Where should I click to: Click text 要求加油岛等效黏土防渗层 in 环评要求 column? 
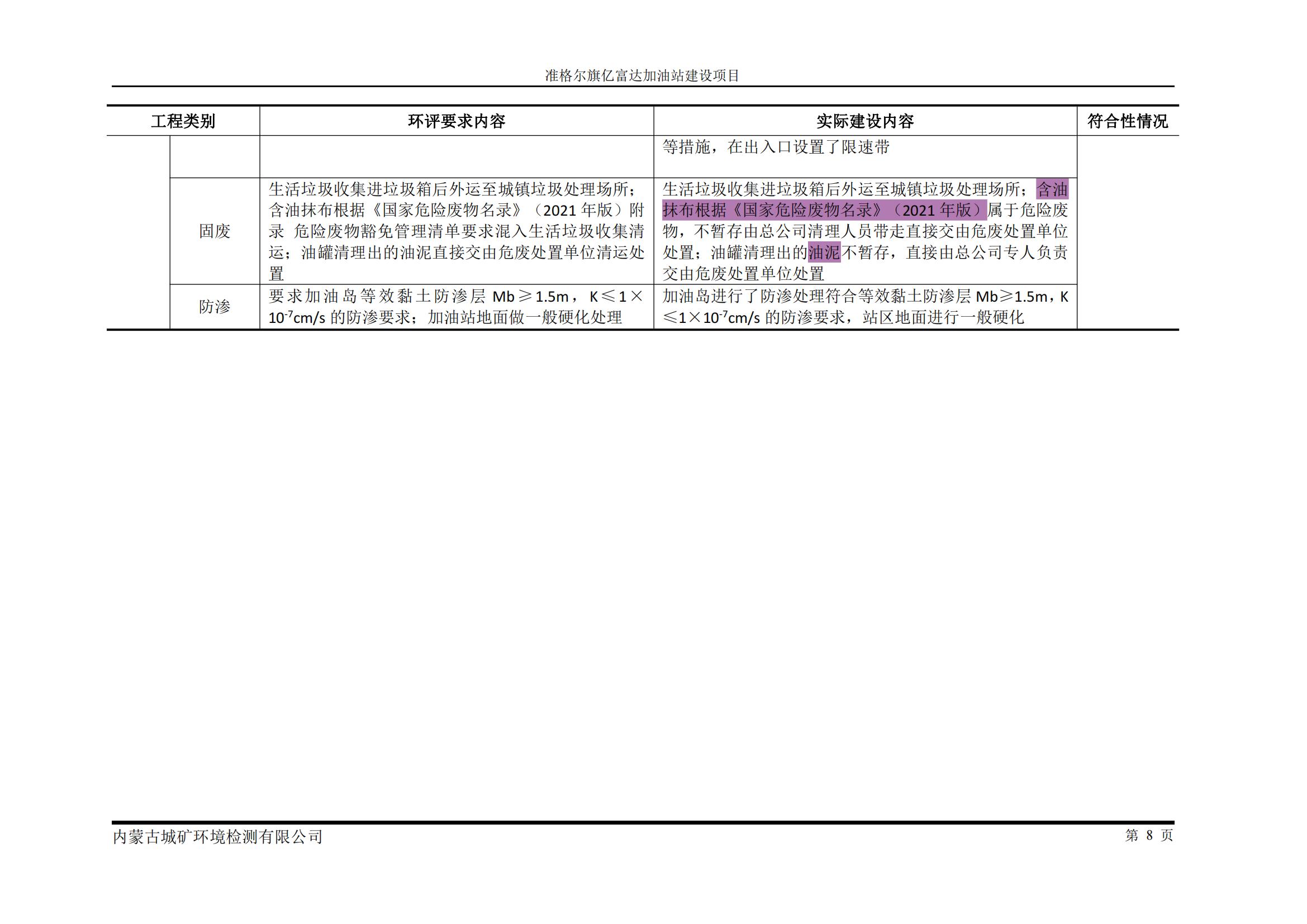tap(377, 297)
